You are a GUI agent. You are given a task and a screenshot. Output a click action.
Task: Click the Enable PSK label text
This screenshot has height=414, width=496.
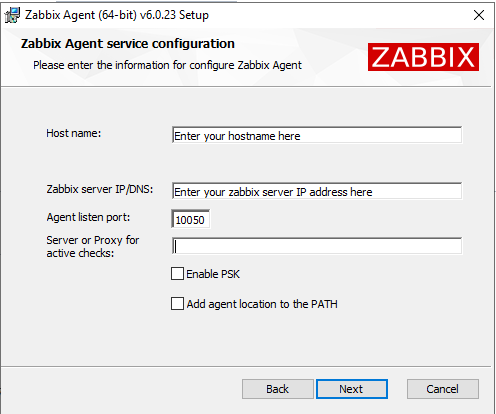point(213,274)
